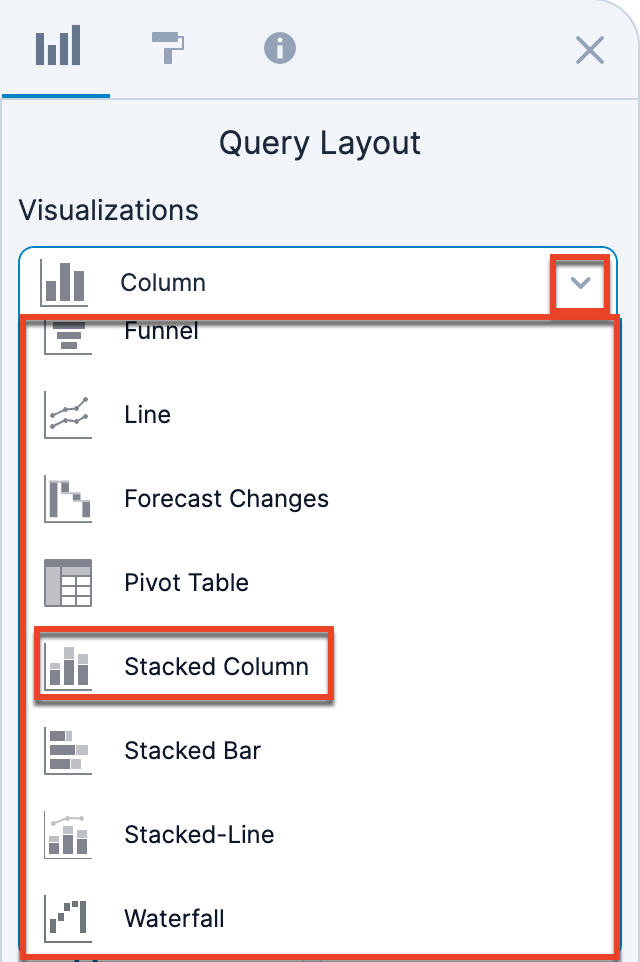Select the Line text option
Screen dimensions: 640x962
click(x=147, y=415)
